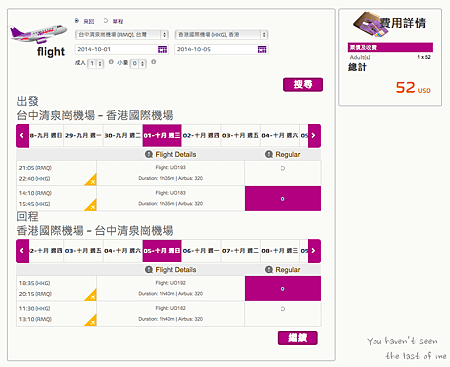The image size is (450, 367).
Task: Click the magnifier icon beside return Flight Details
Action: (149, 270)
